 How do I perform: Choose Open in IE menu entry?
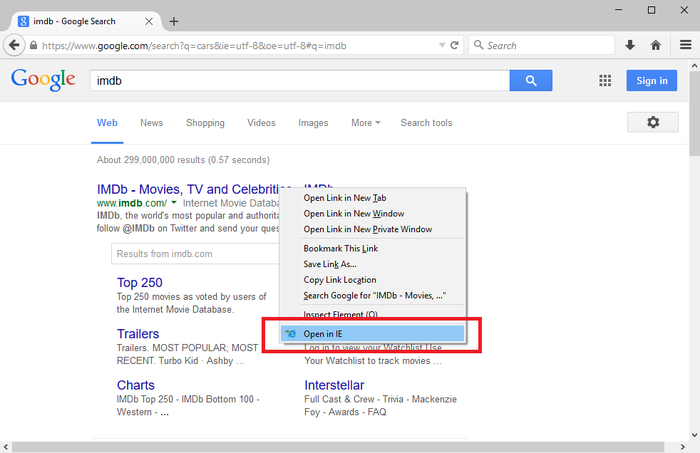click(x=373, y=334)
